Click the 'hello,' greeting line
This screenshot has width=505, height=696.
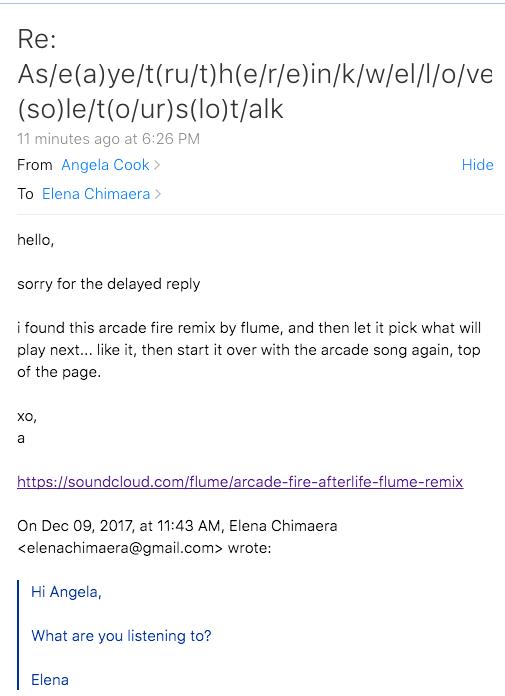tap(36, 240)
